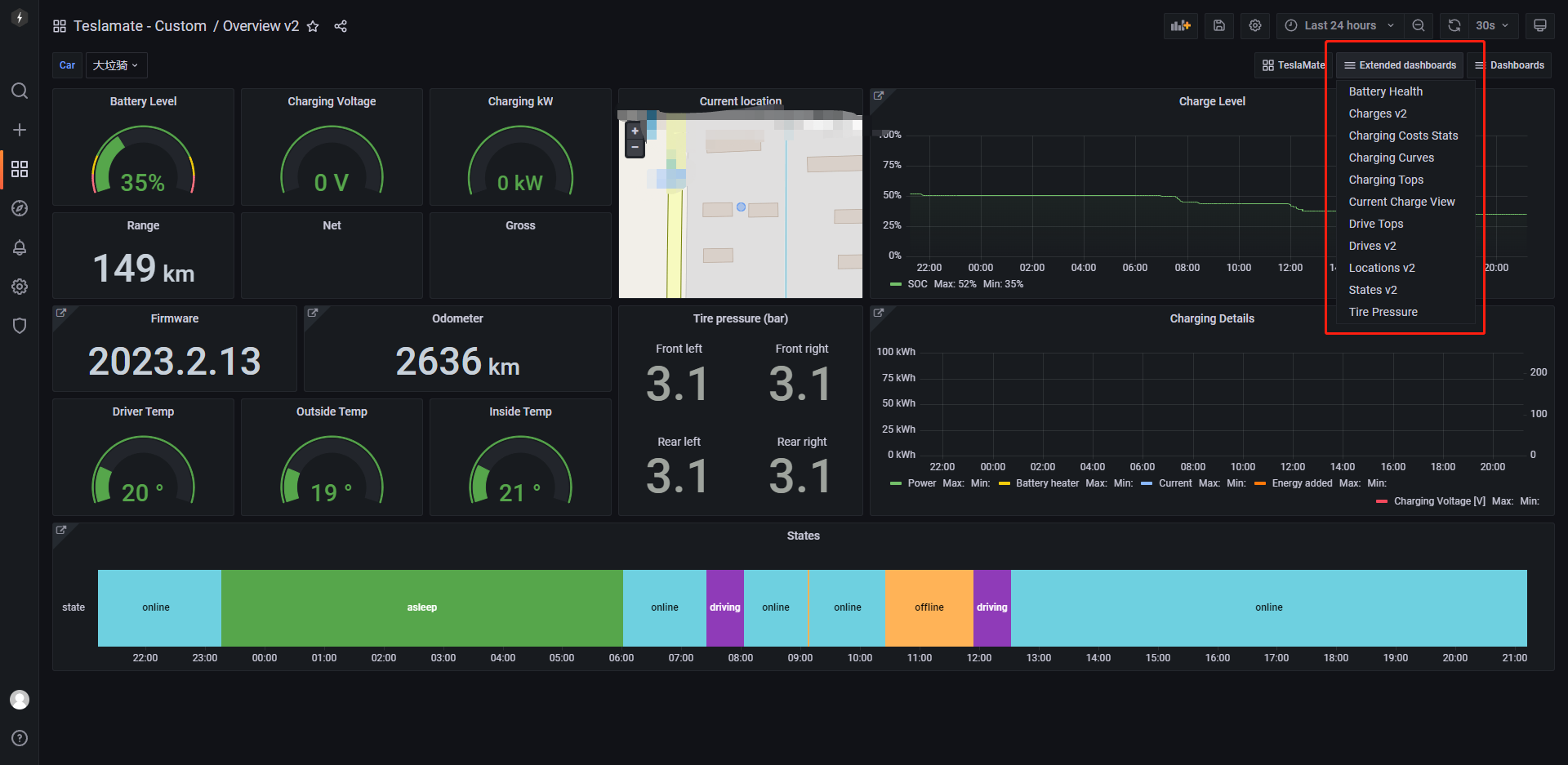The image size is (1568, 765).
Task: Open dashboard settings gear in toolbar
Action: click(1255, 25)
